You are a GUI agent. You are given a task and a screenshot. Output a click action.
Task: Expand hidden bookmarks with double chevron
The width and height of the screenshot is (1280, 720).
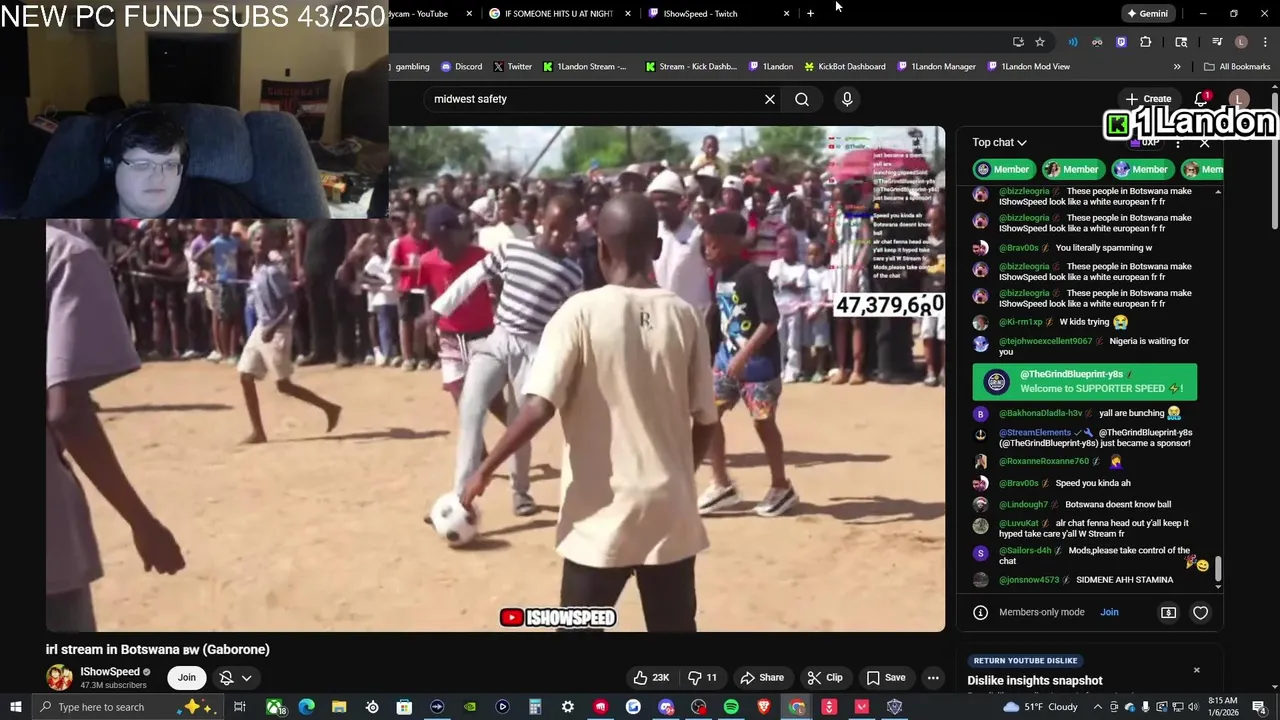1177,67
